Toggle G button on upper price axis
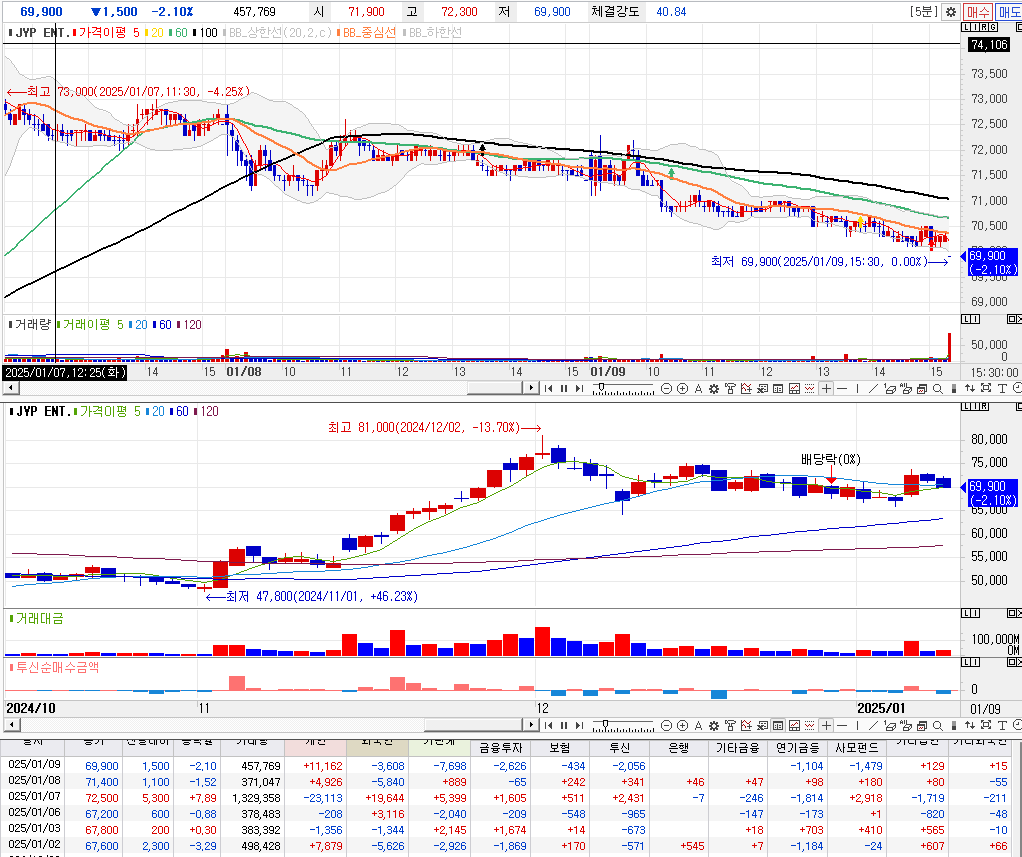 point(993,27)
